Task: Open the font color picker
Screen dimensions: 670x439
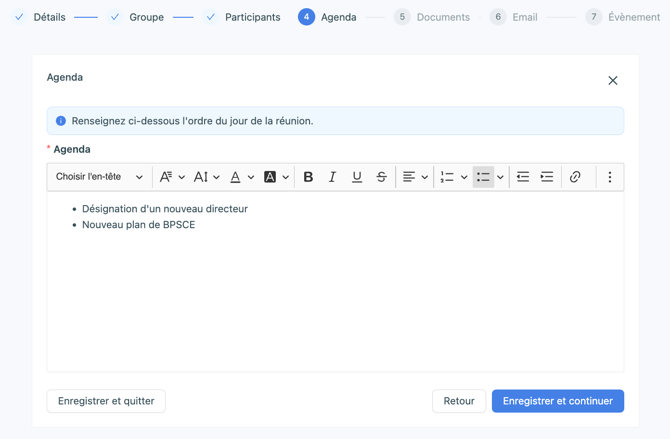Action: (241, 177)
